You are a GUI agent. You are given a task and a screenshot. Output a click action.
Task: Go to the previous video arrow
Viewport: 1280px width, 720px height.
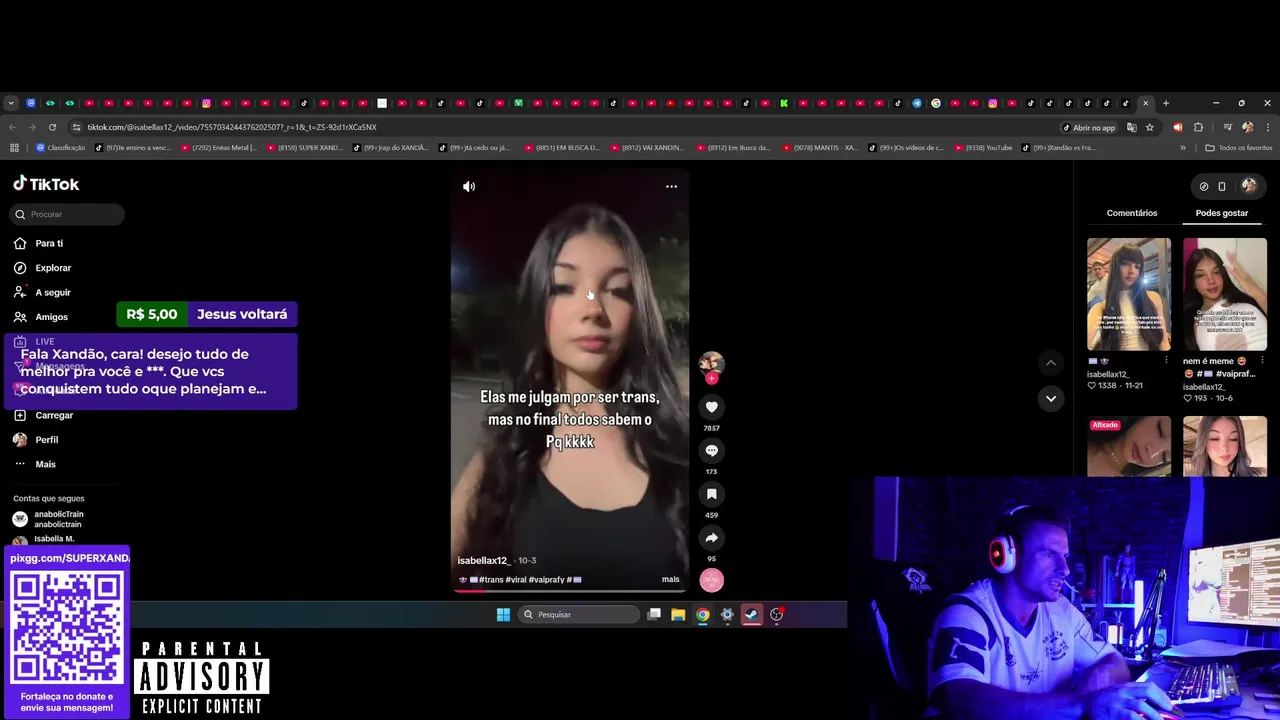1050,362
